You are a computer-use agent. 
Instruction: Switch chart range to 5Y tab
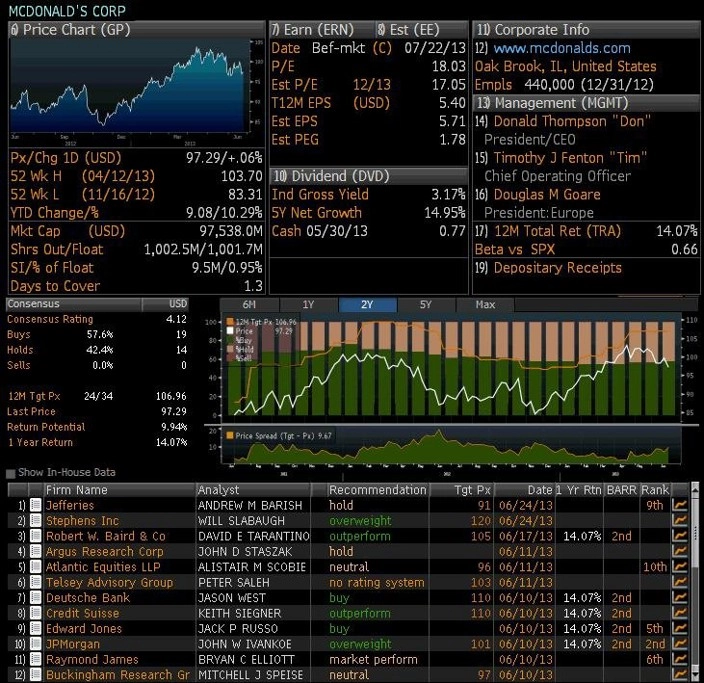[426, 304]
